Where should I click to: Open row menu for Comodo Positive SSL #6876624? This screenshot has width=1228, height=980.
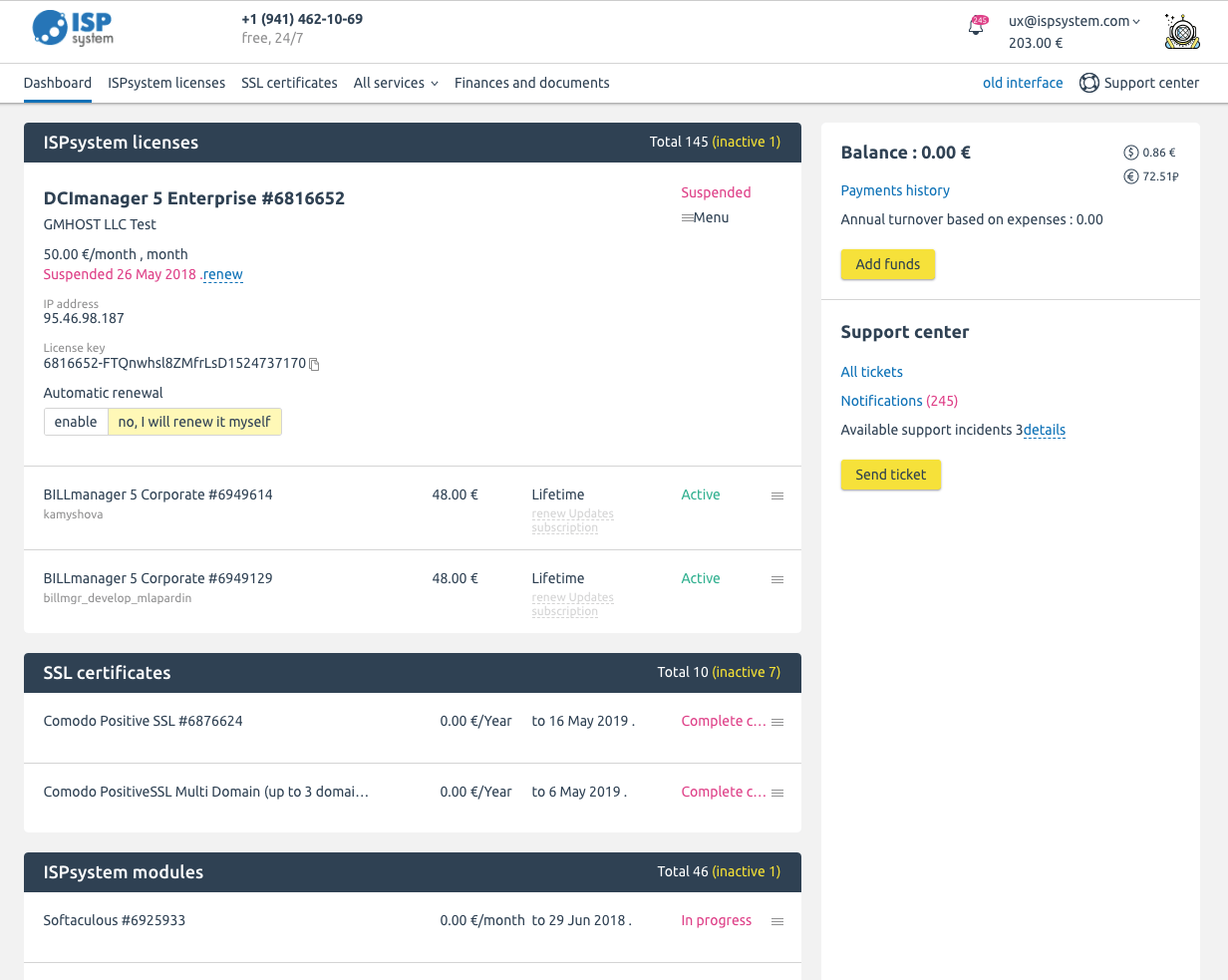click(777, 722)
